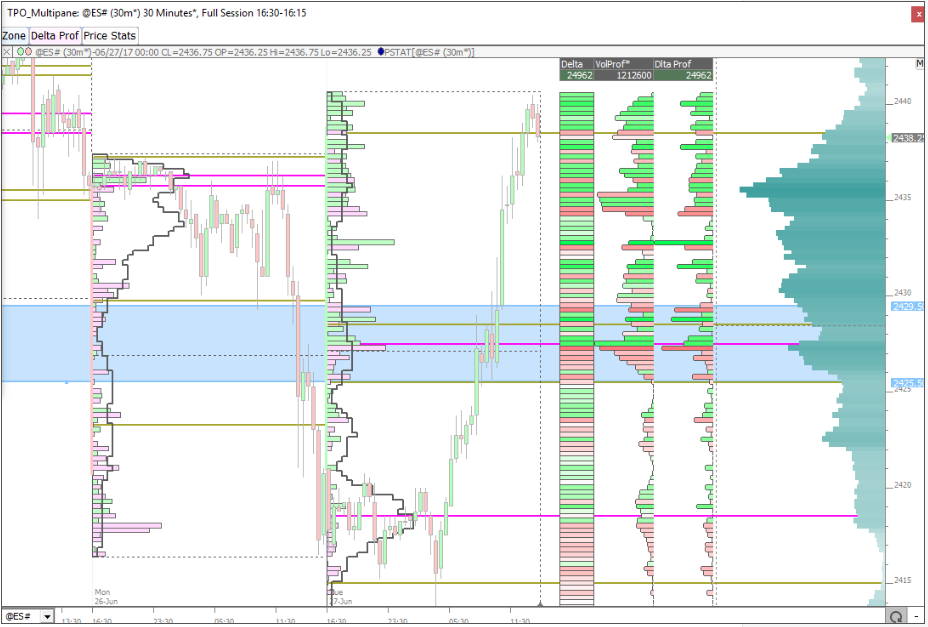Viewport: 928px width, 627px height.
Task: Click the small triangle marker on the time axis
Action: [x=540, y=603]
